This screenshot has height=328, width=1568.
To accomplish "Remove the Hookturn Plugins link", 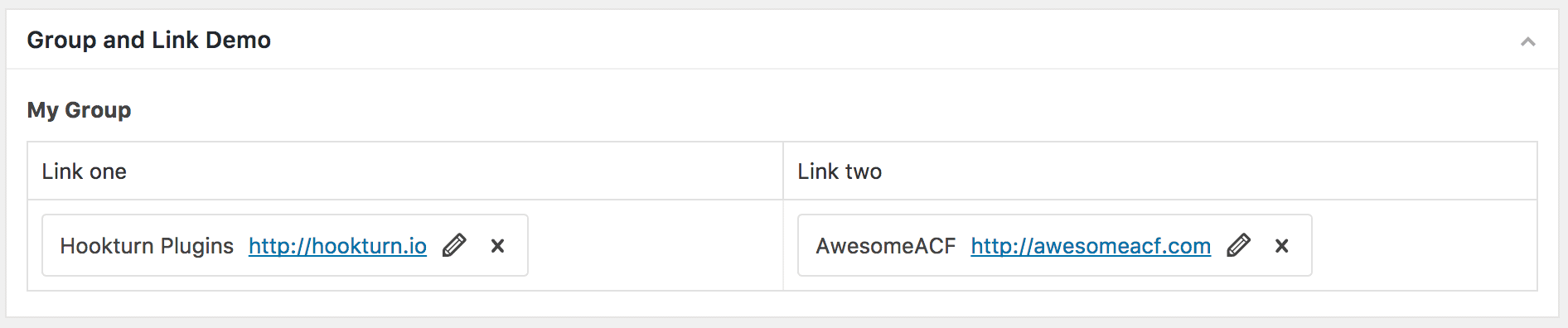I will tap(497, 246).
